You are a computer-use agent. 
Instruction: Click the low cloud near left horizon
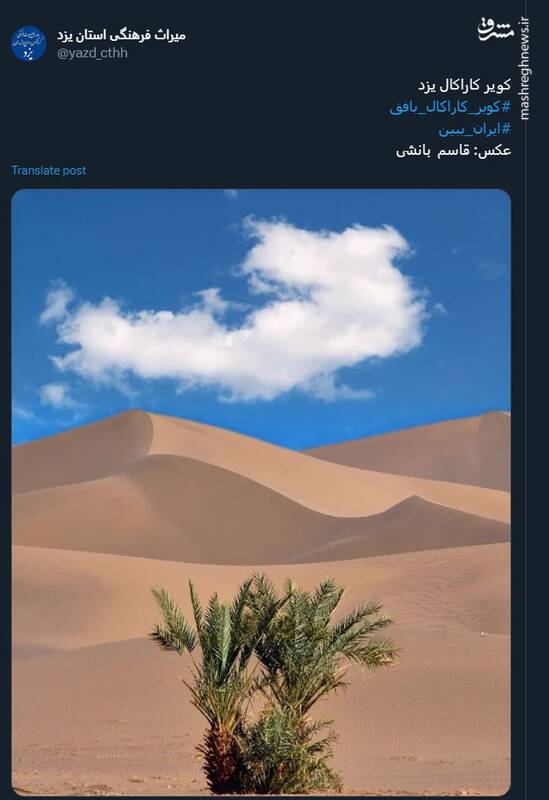coord(56,395)
